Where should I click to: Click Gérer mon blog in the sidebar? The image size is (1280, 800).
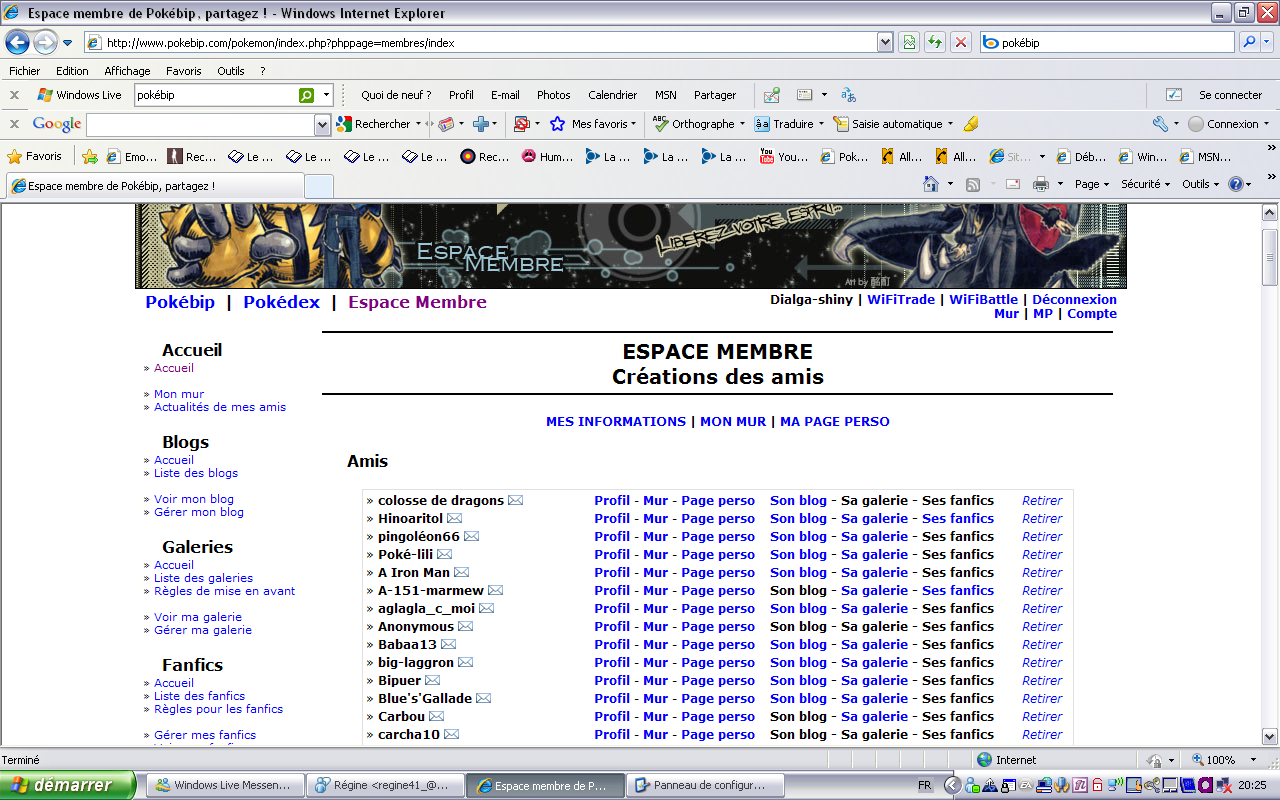click(x=199, y=512)
